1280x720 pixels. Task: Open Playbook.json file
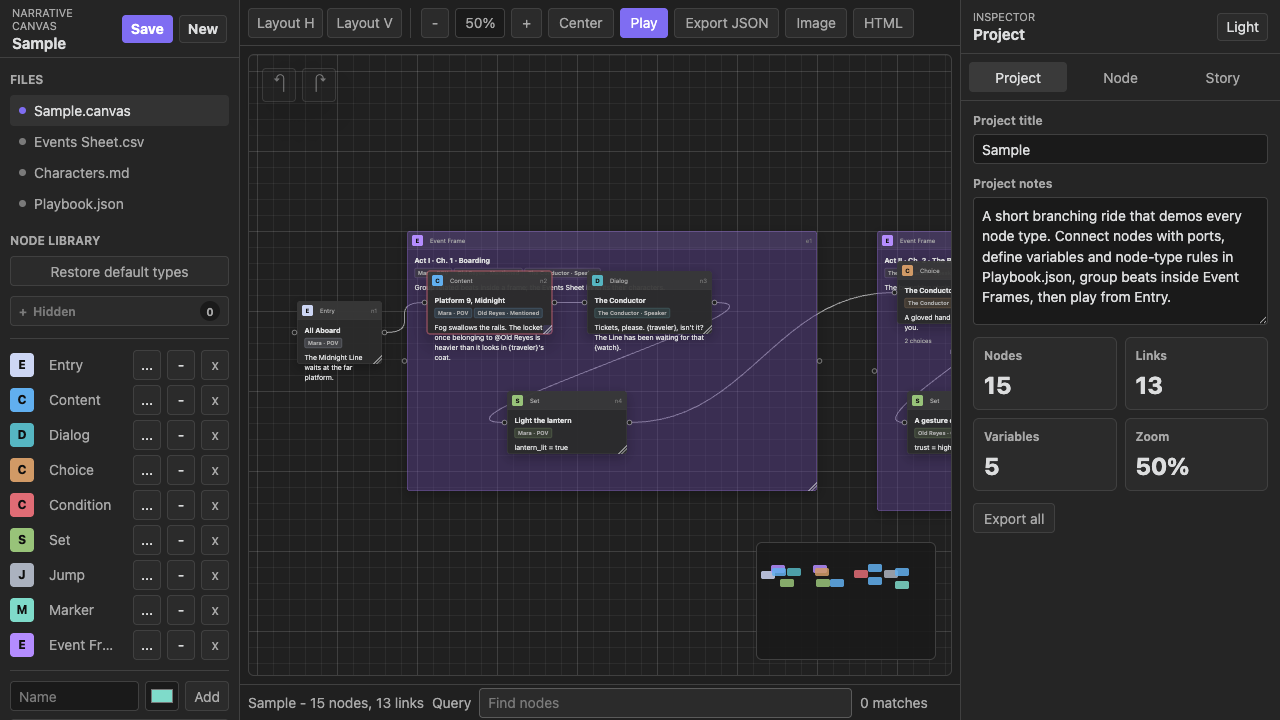119,204
